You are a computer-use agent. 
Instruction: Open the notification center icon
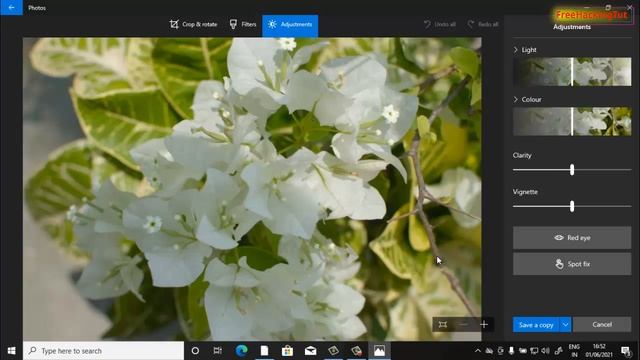[625, 351]
